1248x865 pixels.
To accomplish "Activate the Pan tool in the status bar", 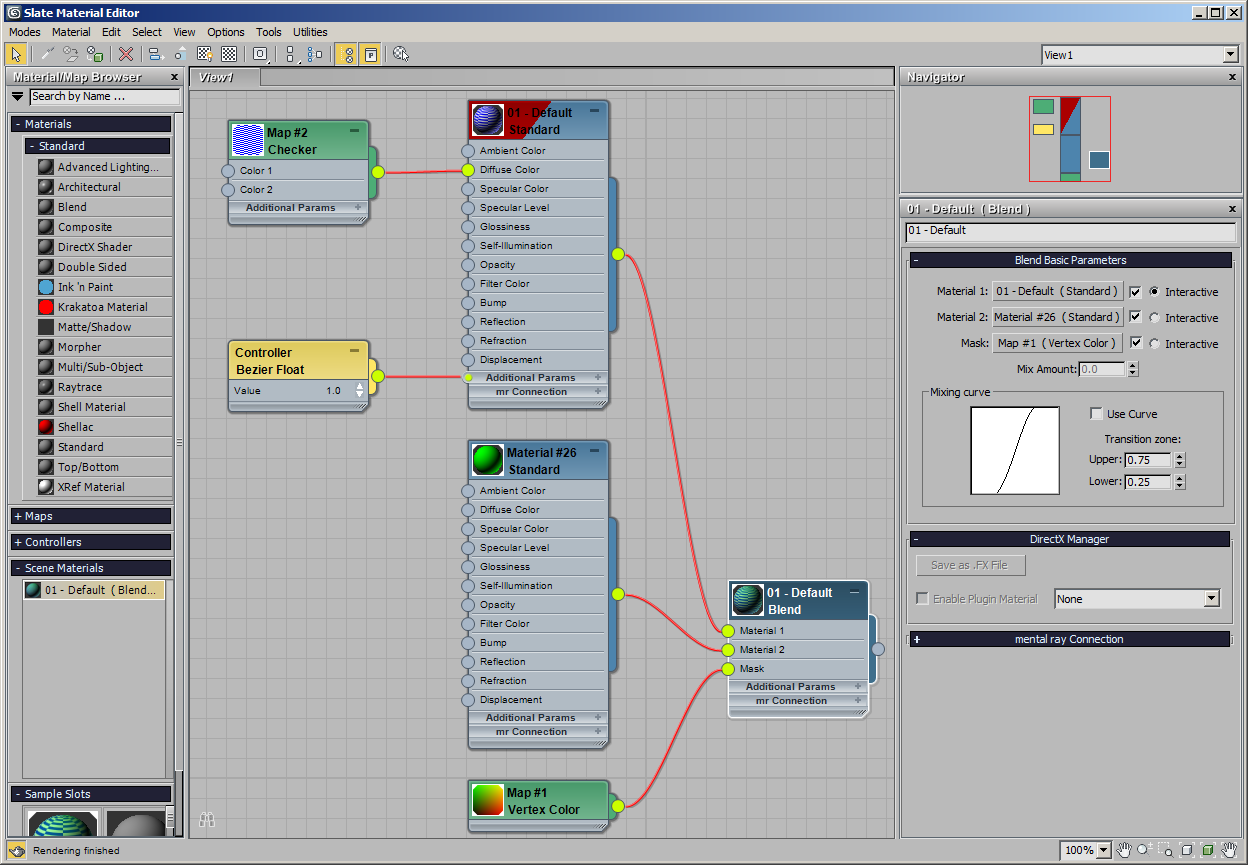I will point(1124,850).
